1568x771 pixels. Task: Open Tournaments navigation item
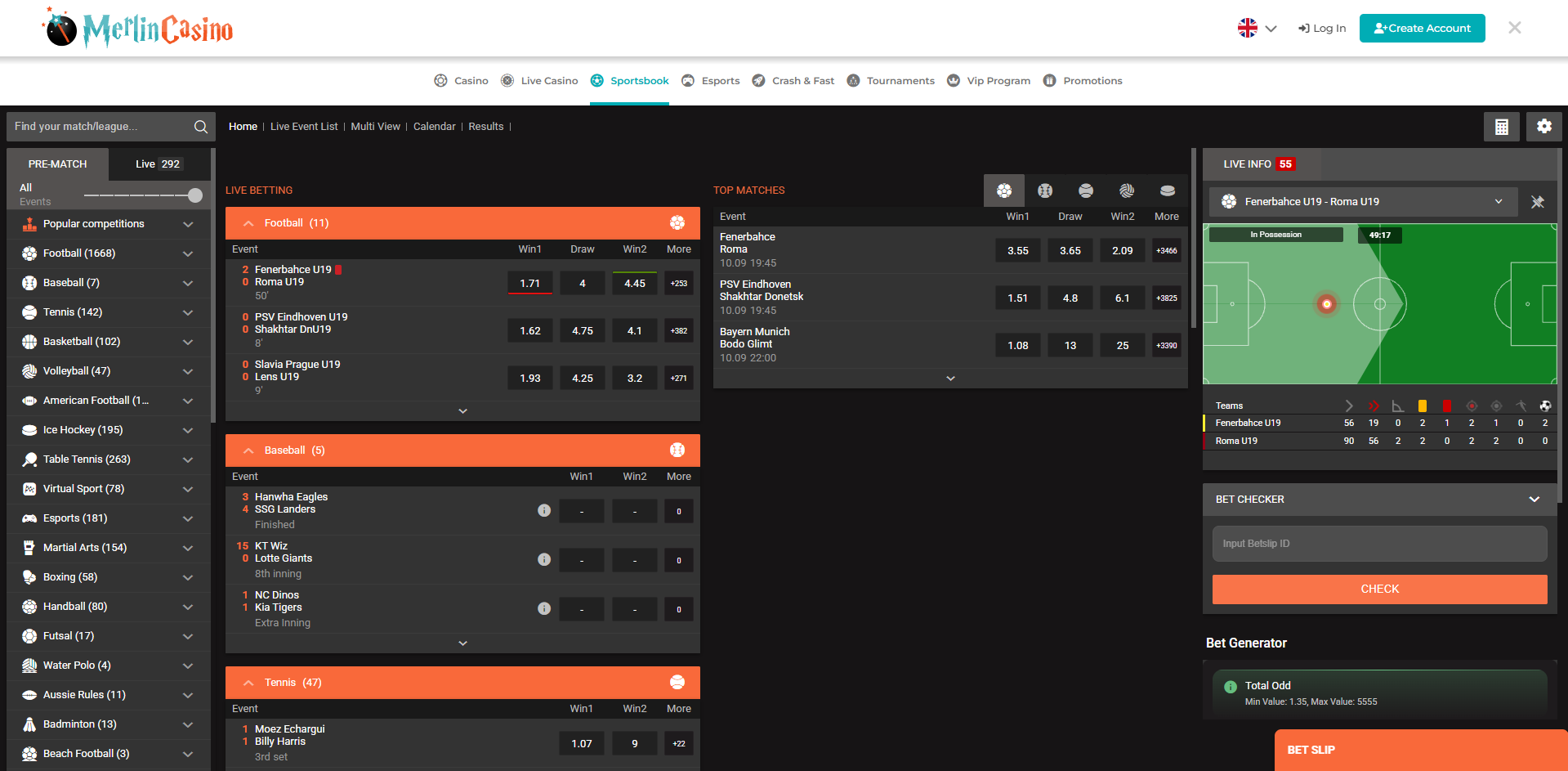point(891,81)
